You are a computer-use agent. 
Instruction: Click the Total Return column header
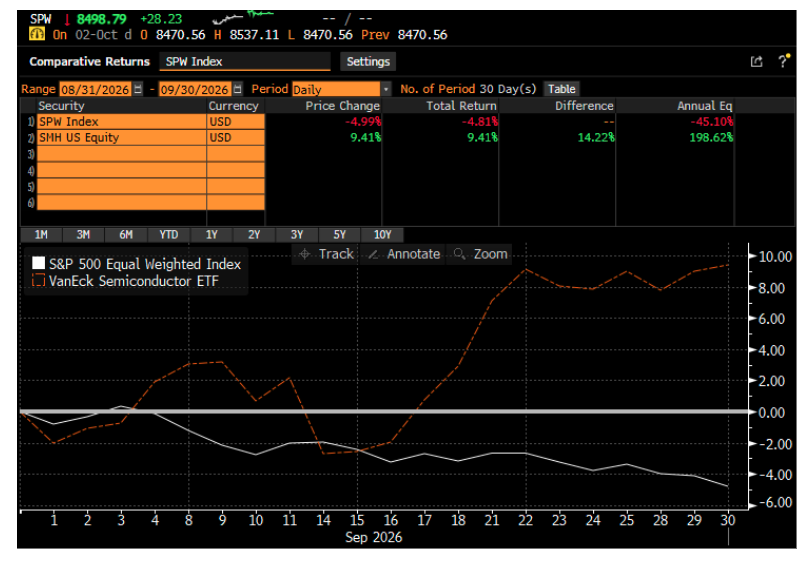tap(461, 106)
